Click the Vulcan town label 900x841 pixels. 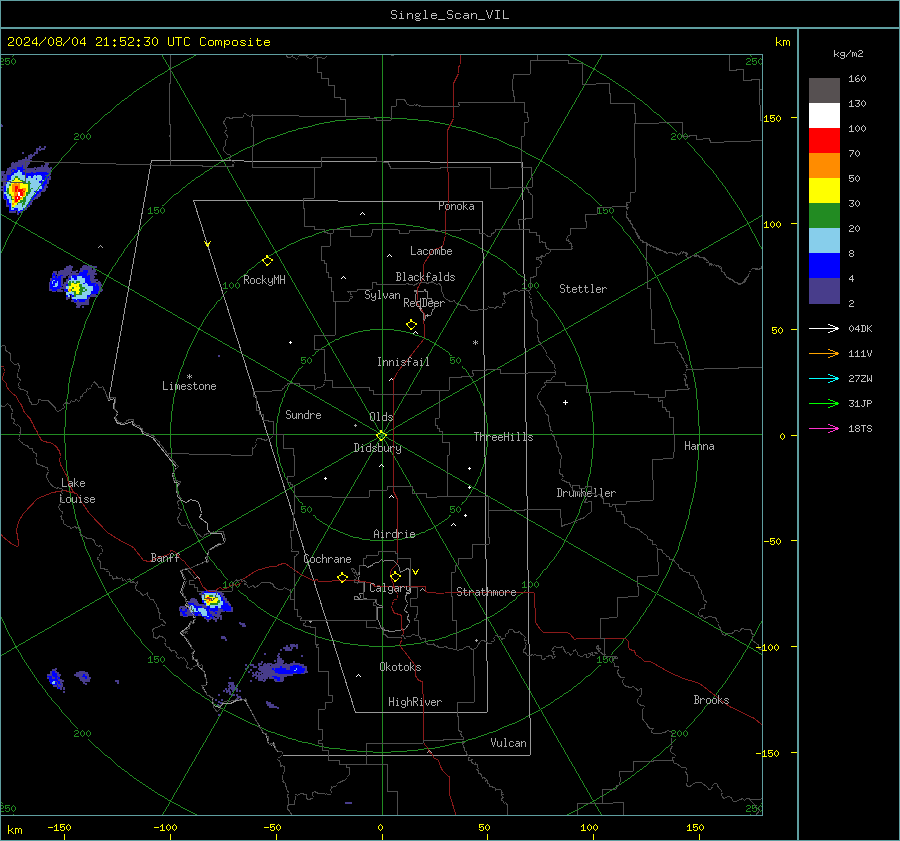tap(508, 743)
